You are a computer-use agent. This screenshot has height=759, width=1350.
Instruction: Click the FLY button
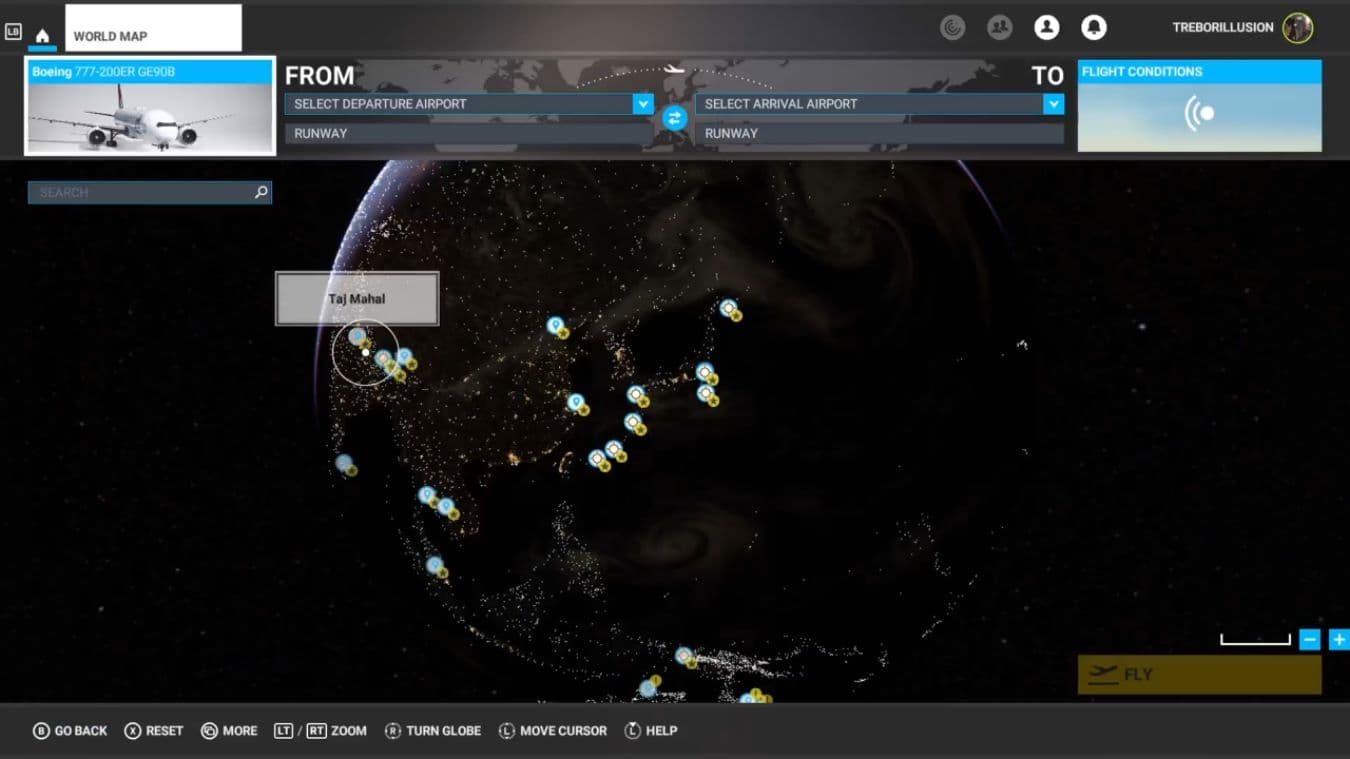(x=1199, y=675)
